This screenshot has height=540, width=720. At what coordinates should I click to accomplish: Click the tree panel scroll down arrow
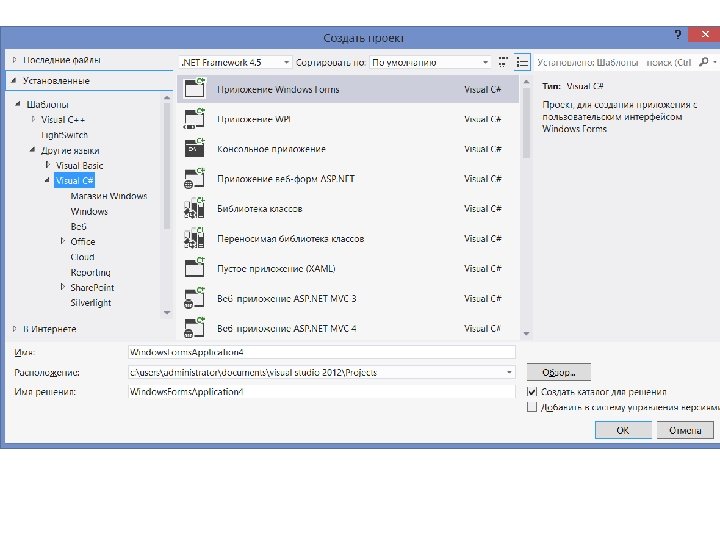pyautogui.click(x=167, y=312)
